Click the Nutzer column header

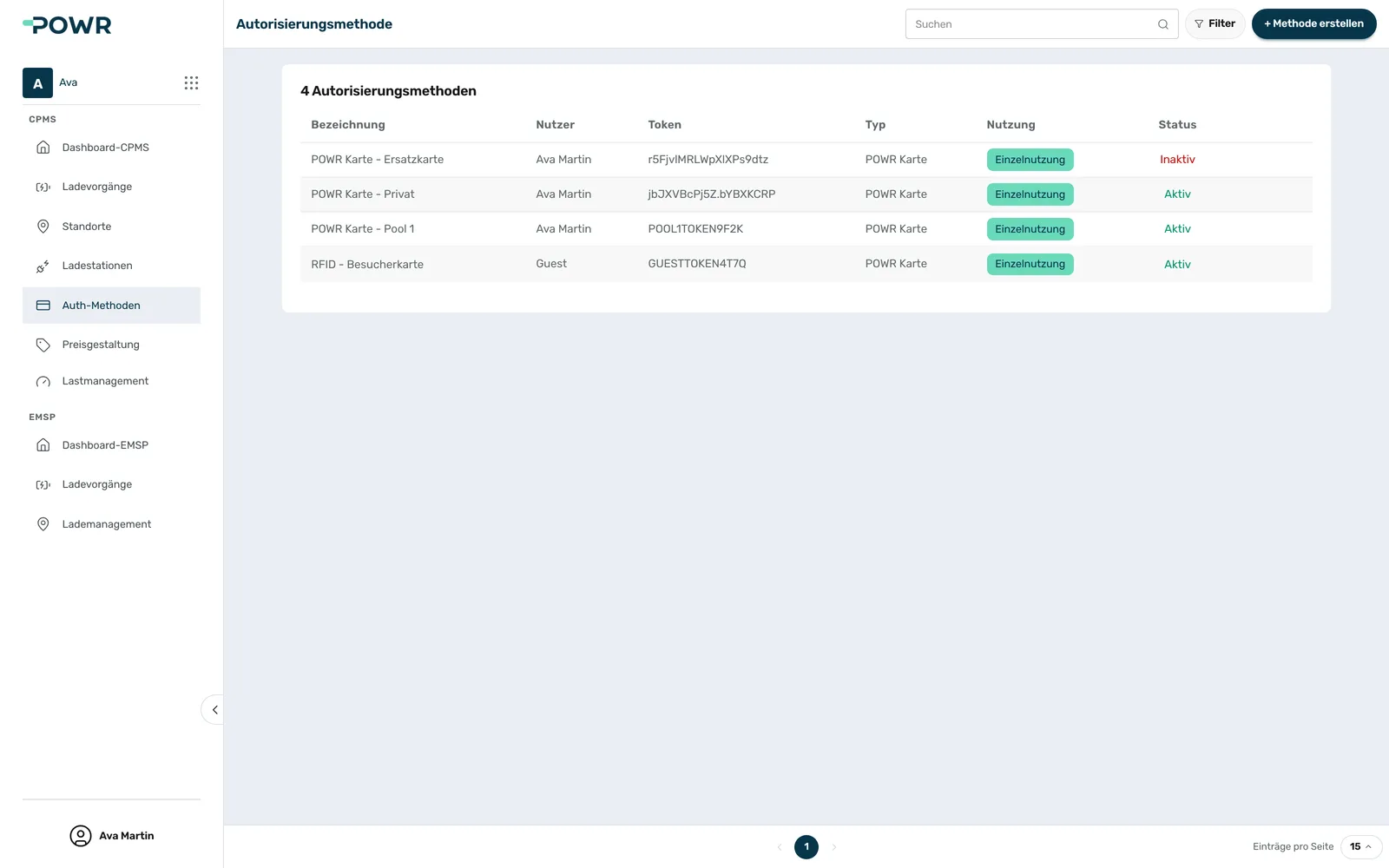(x=556, y=125)
